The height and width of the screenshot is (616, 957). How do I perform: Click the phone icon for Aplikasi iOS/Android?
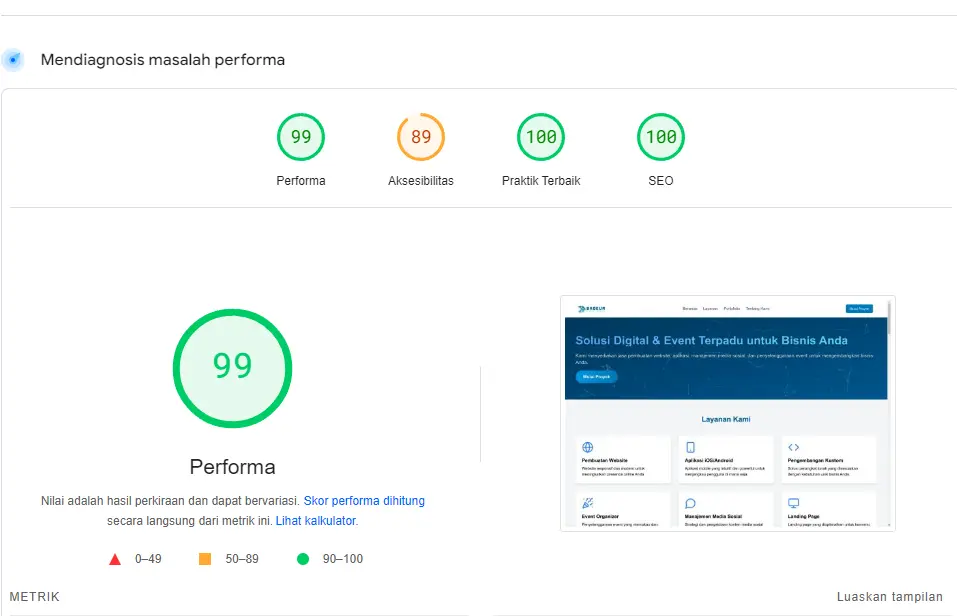pyautogui.click(x=690, y=447)
